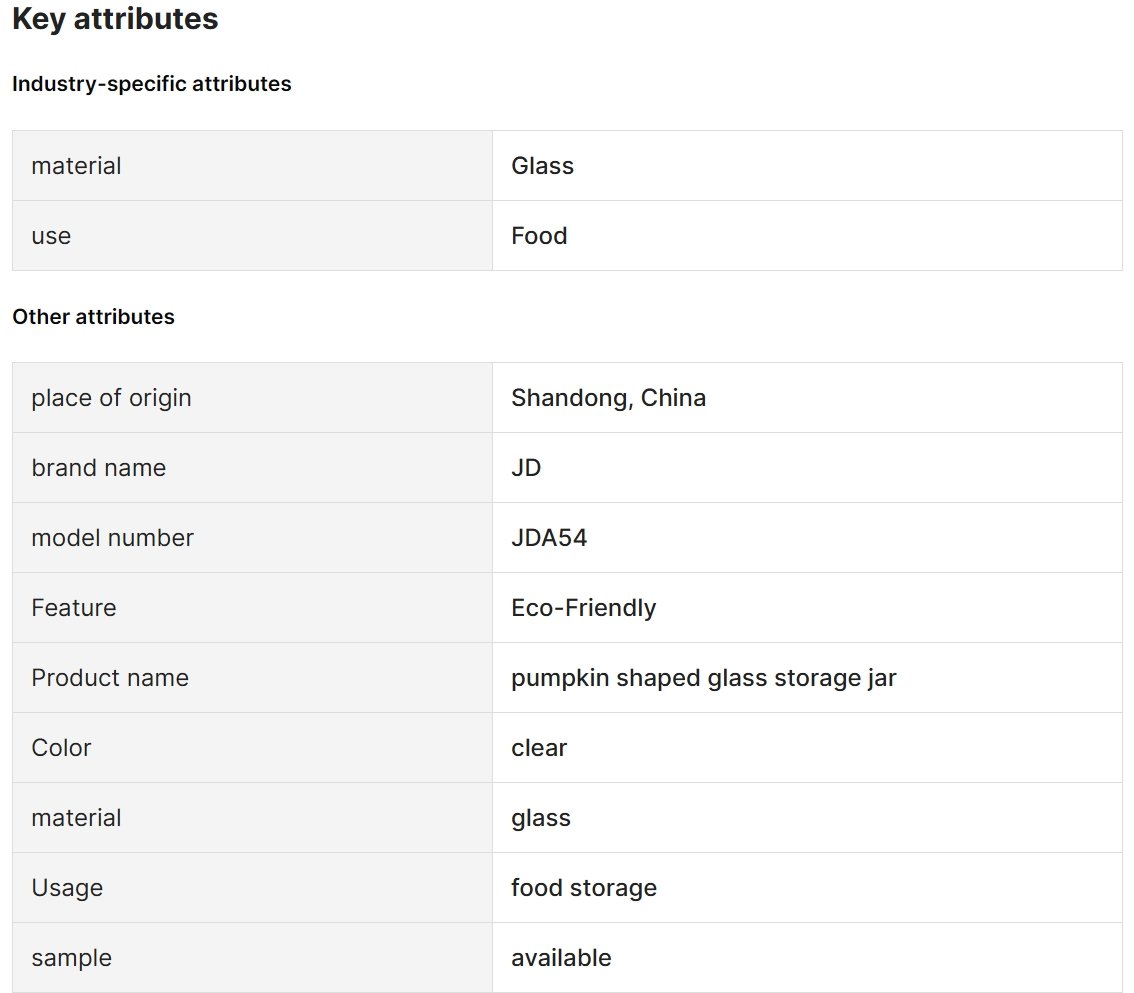Click the Key attributes heading

[115, 19]
